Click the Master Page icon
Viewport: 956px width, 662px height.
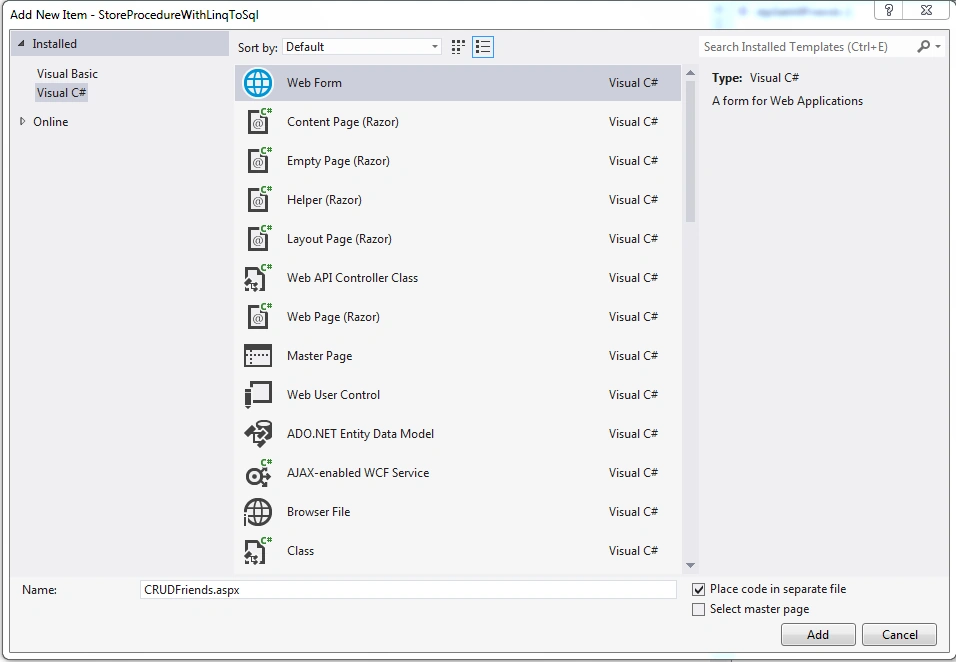pos(258,355)
